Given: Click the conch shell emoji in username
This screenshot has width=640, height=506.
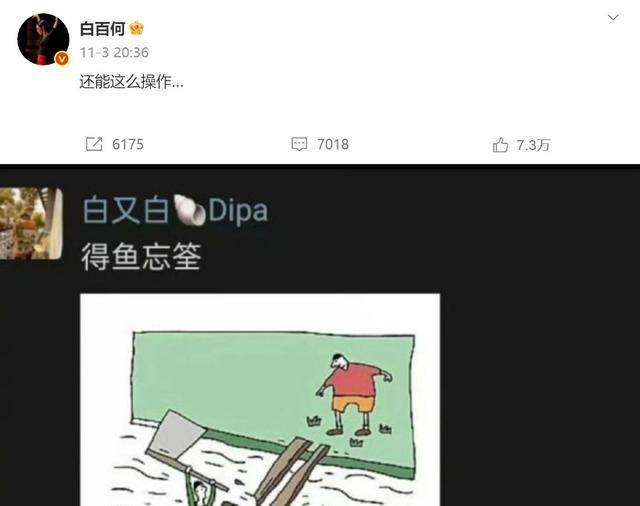Looking at the screenshot, I should coord(189,210).
